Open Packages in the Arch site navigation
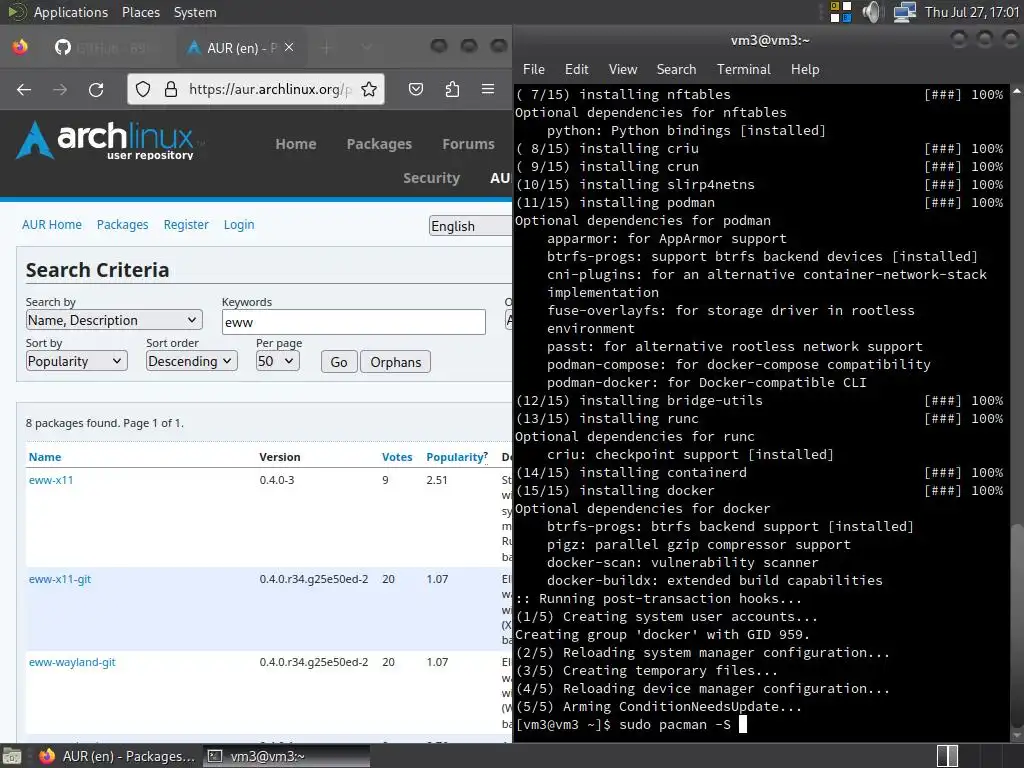 click(x=379, y=144)
